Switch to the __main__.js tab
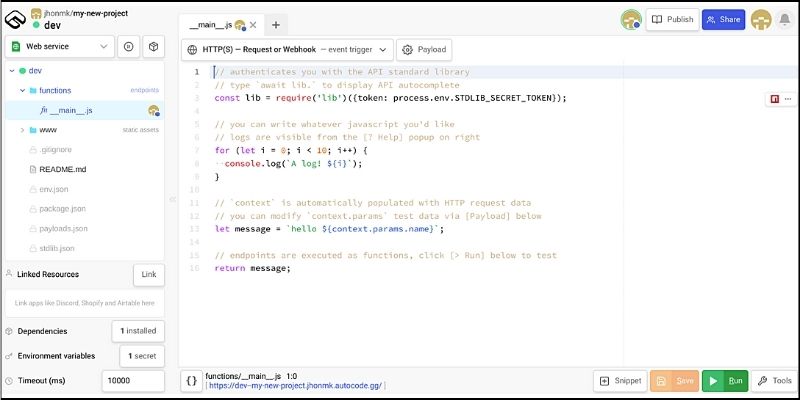Image resolution: width=800 pixels, height=400 pixels. coord(210,24)
